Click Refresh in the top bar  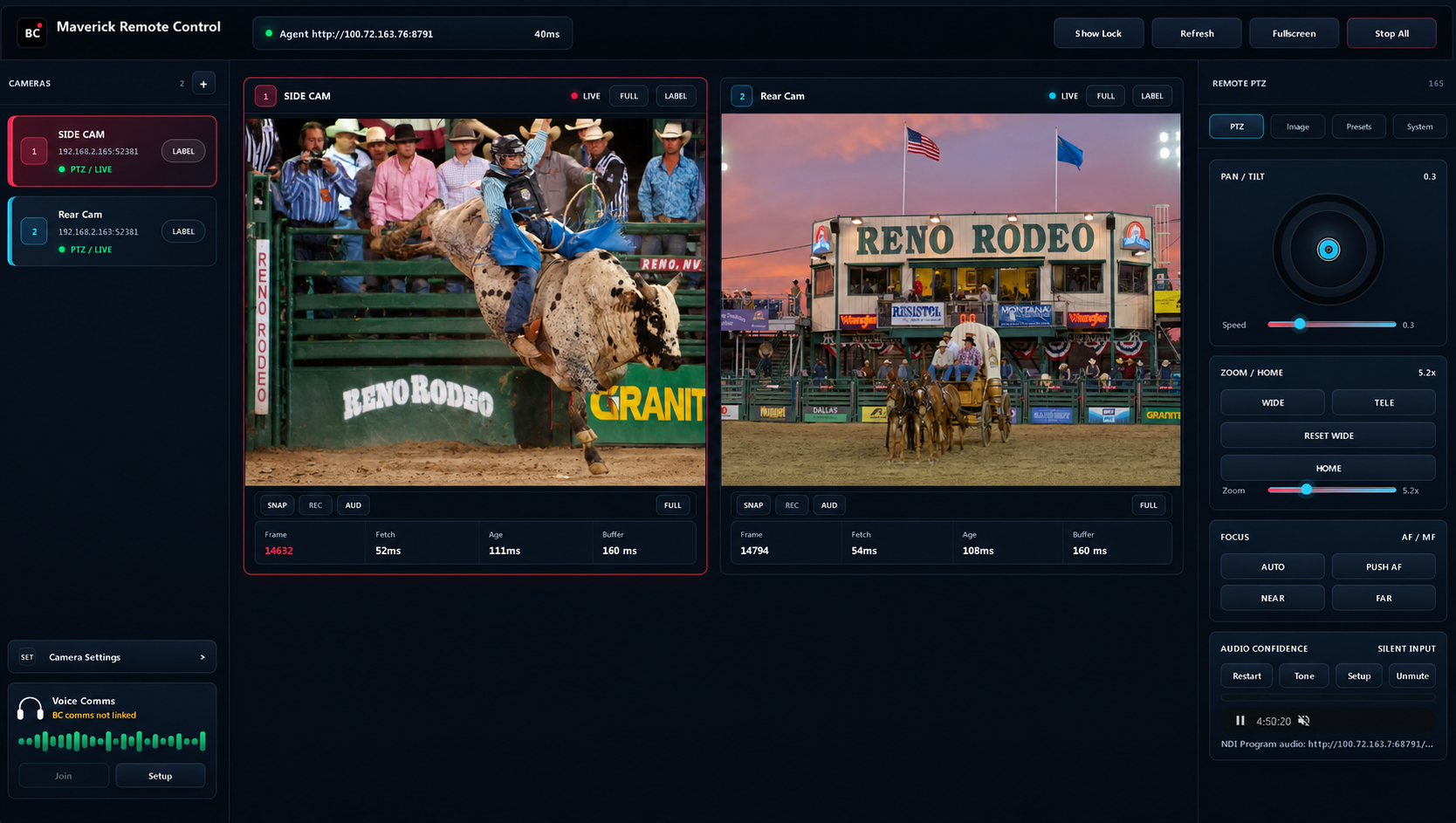[1197, 33]
